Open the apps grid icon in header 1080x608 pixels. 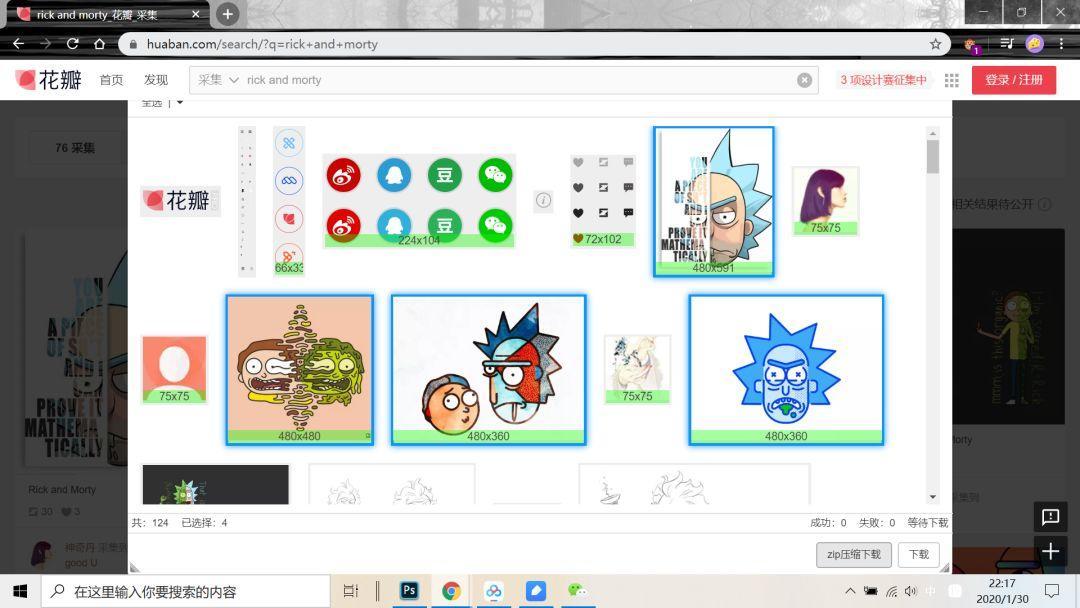tap(951, 80)
